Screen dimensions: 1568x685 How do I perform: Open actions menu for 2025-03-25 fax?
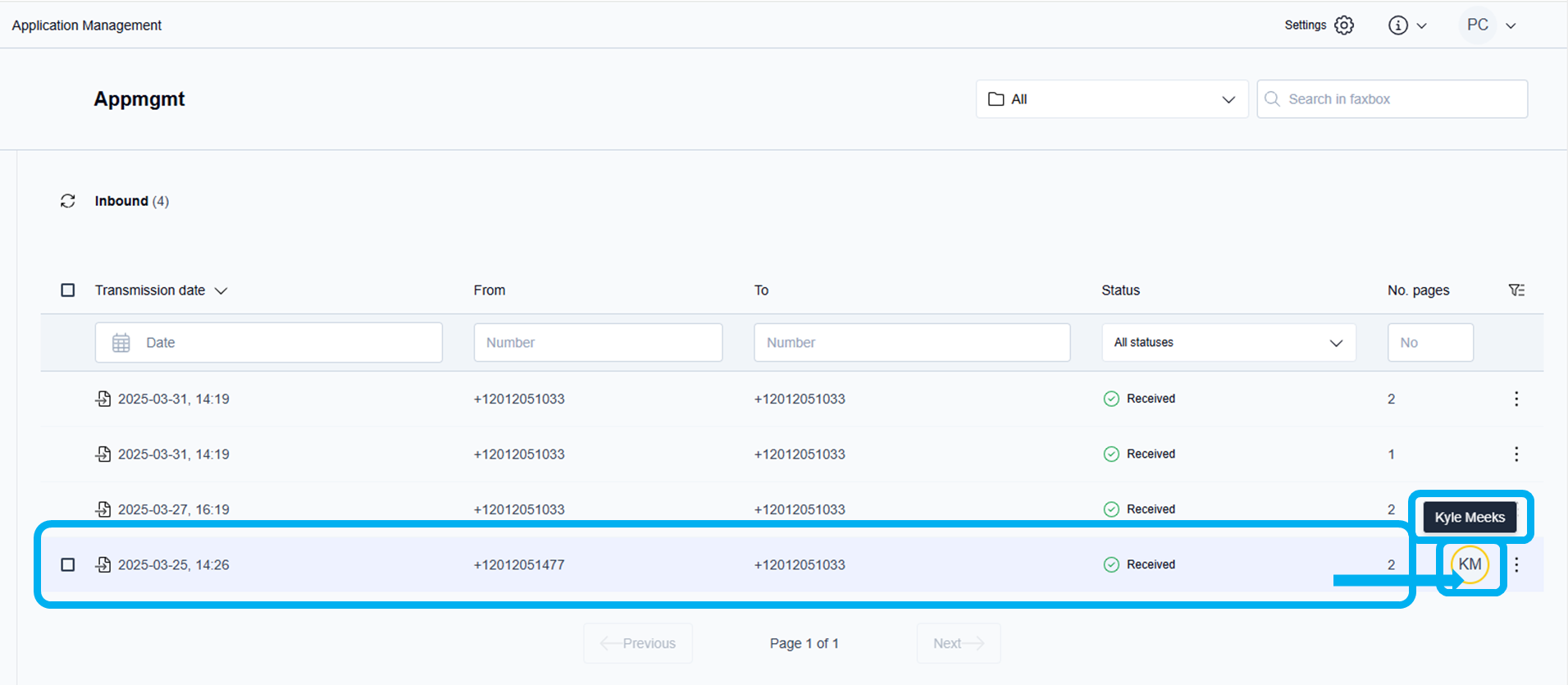1516,564
